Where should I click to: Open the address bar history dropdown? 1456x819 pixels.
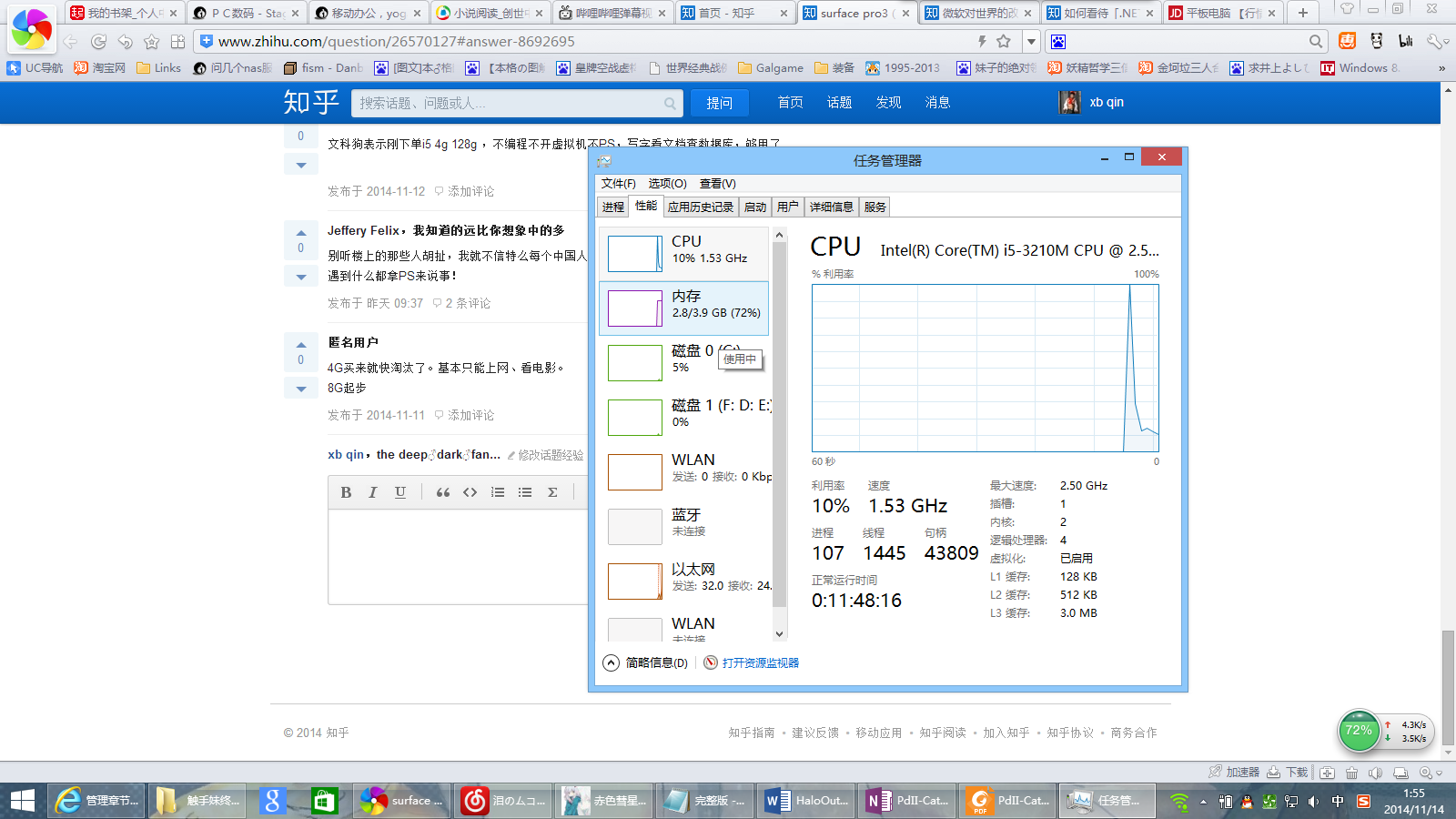coord(1030,42)
